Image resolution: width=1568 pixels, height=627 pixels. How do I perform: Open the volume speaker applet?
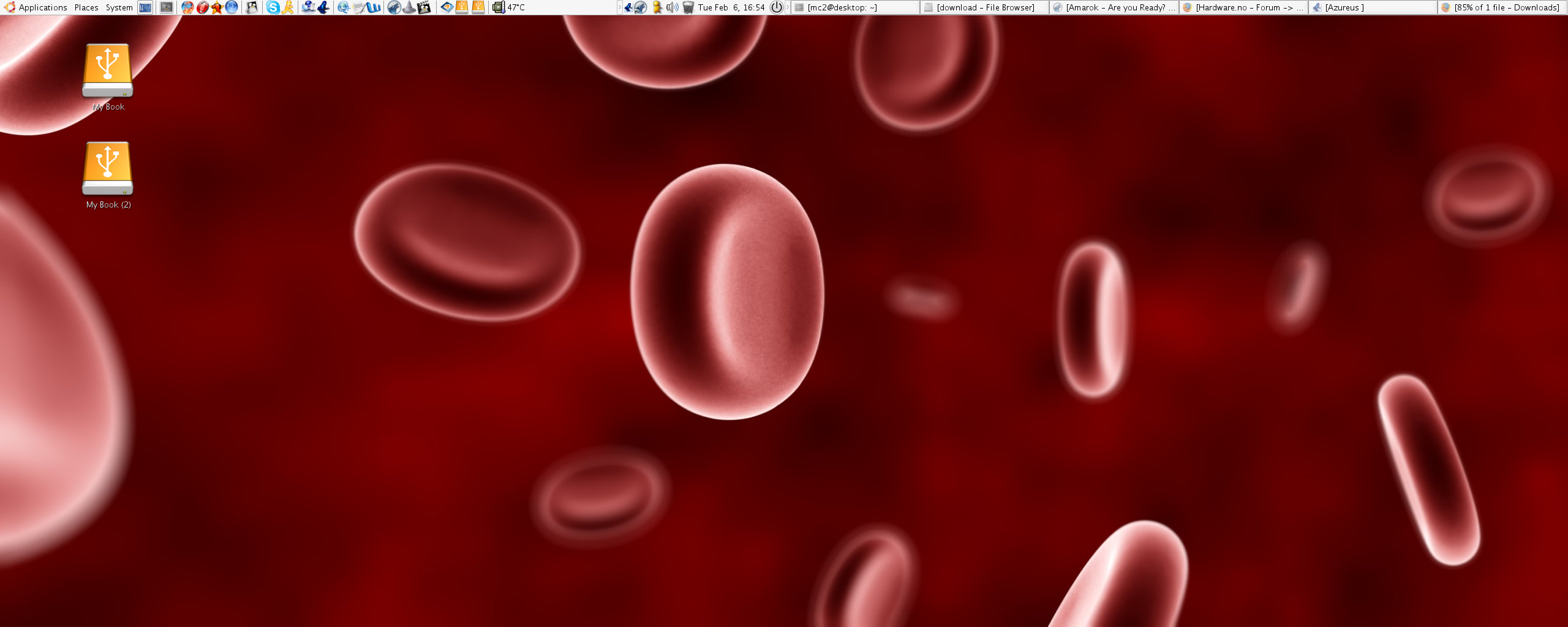click(673, 7)
